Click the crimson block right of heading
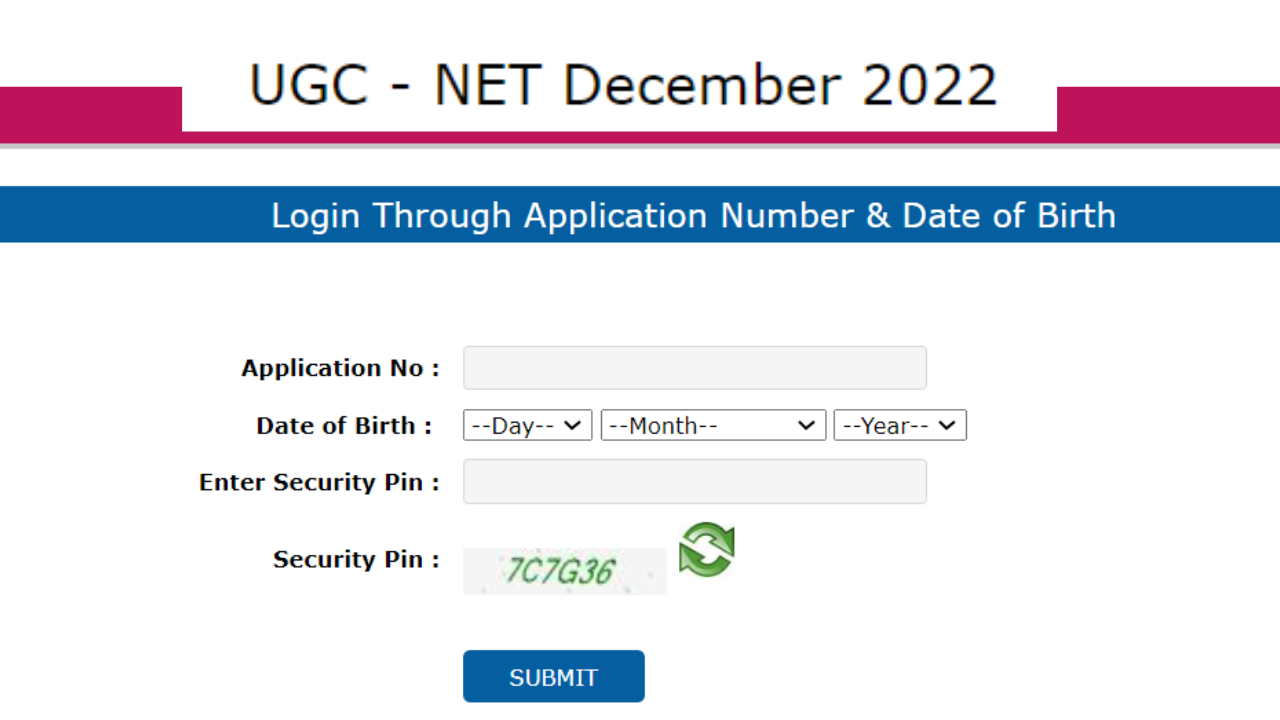The image size is (1280, 720). pyautogui.click(x=1168, y=114)
